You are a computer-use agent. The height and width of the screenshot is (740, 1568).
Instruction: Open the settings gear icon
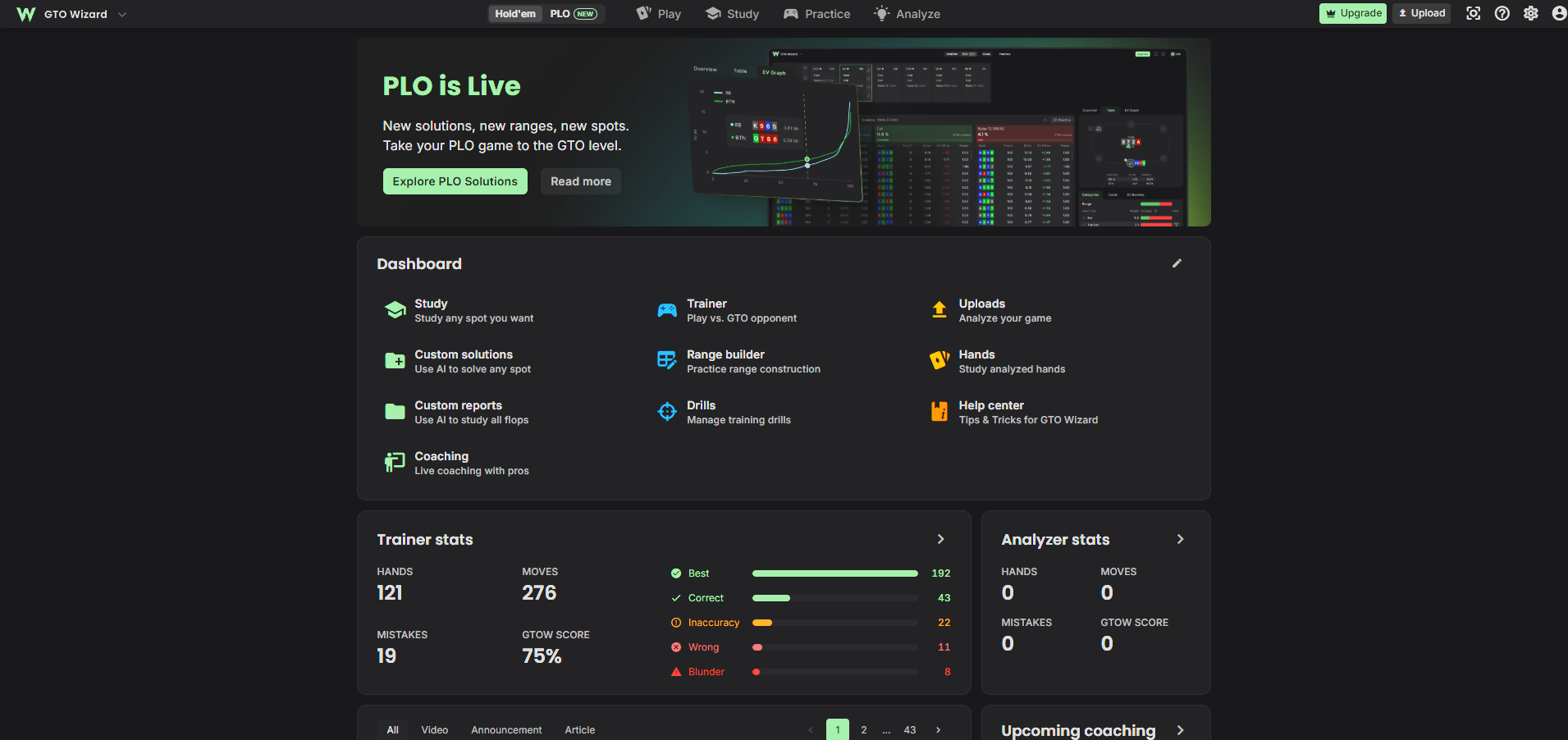tap(1531, 13)
